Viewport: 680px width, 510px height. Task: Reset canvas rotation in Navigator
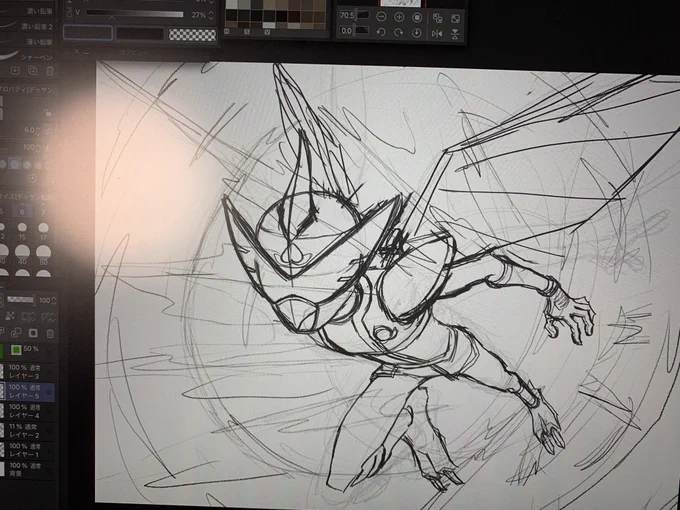(416, 33)
